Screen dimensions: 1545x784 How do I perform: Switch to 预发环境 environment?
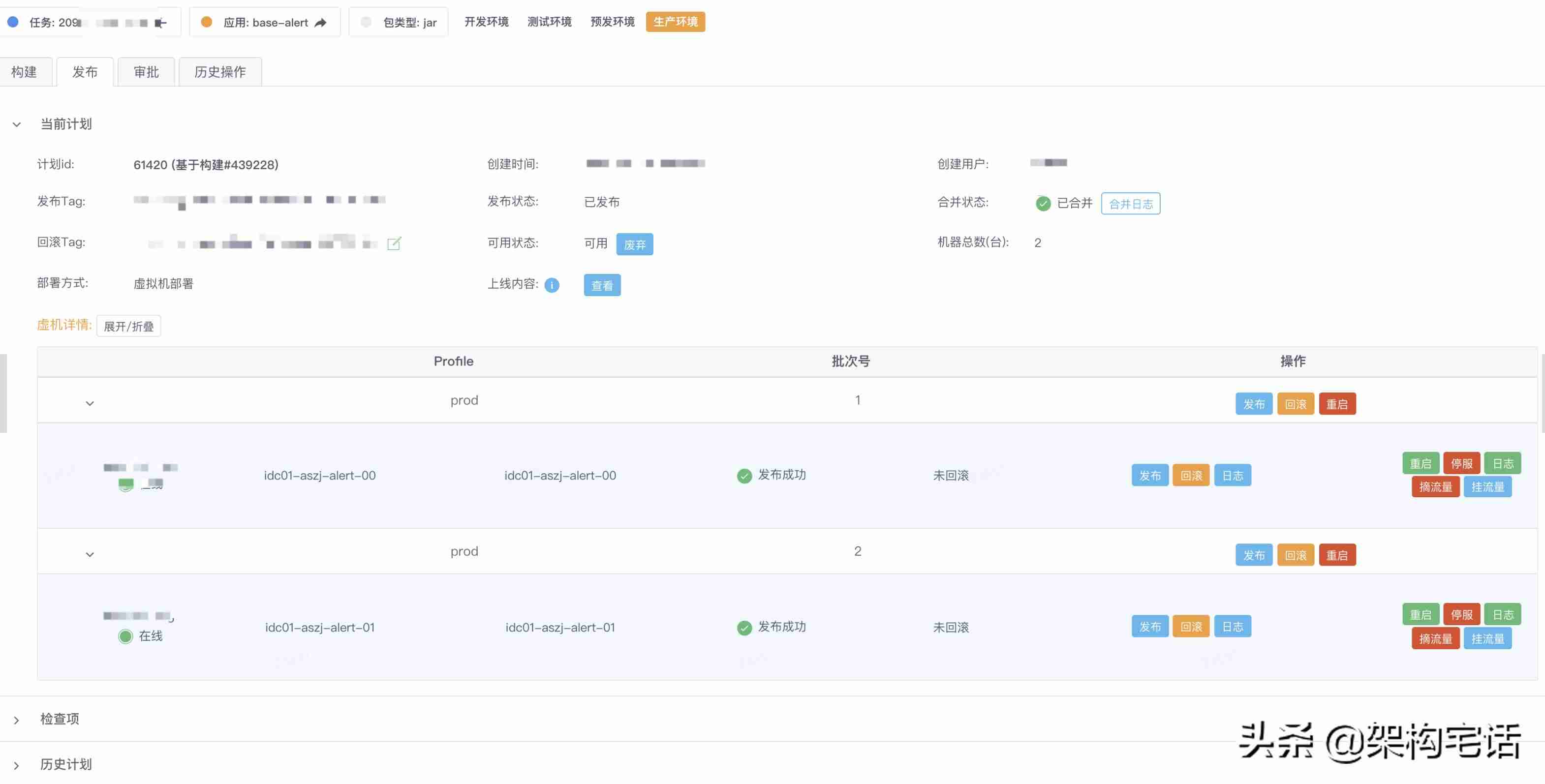613,22
